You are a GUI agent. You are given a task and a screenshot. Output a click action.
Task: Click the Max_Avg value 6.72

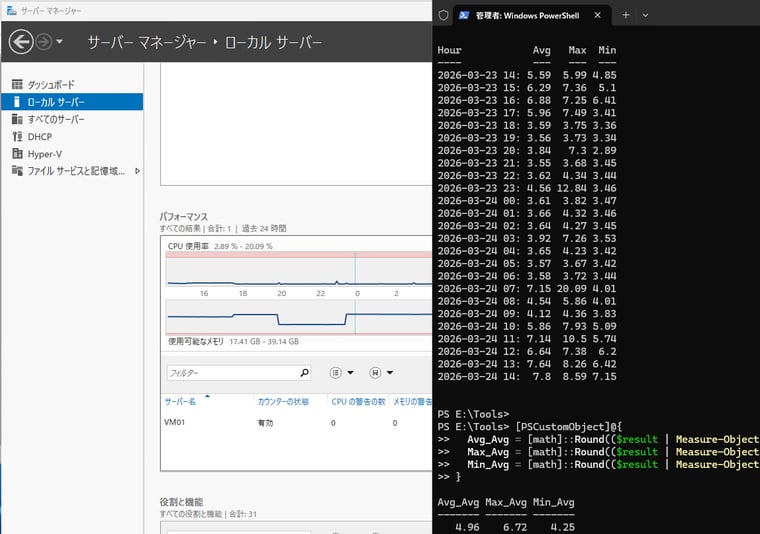click(515, 527)
